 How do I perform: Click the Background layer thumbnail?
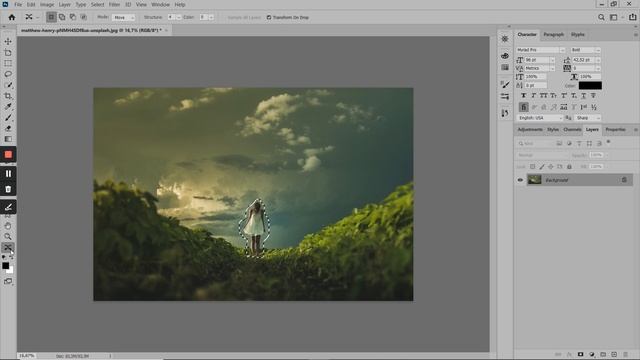pyautogui.click(x=534, y=180)
